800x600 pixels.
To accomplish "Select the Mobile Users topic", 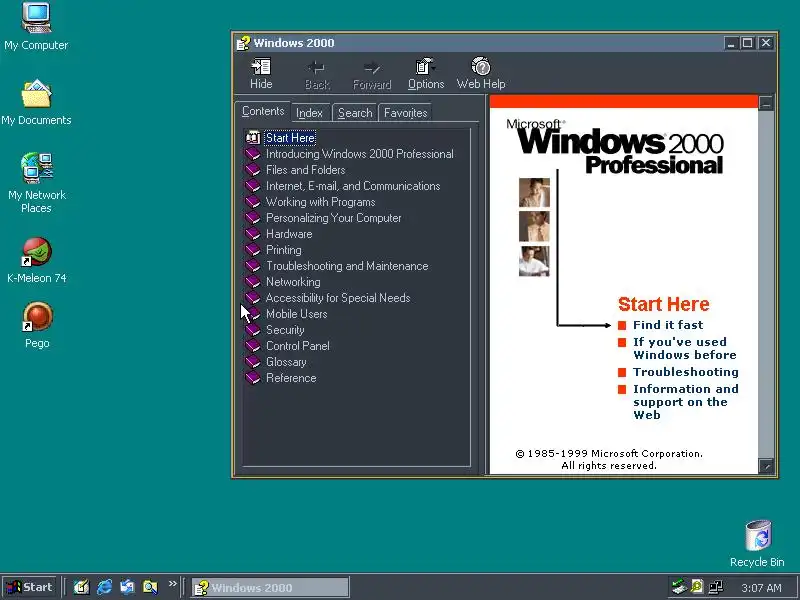I will [x=296, y=314].
